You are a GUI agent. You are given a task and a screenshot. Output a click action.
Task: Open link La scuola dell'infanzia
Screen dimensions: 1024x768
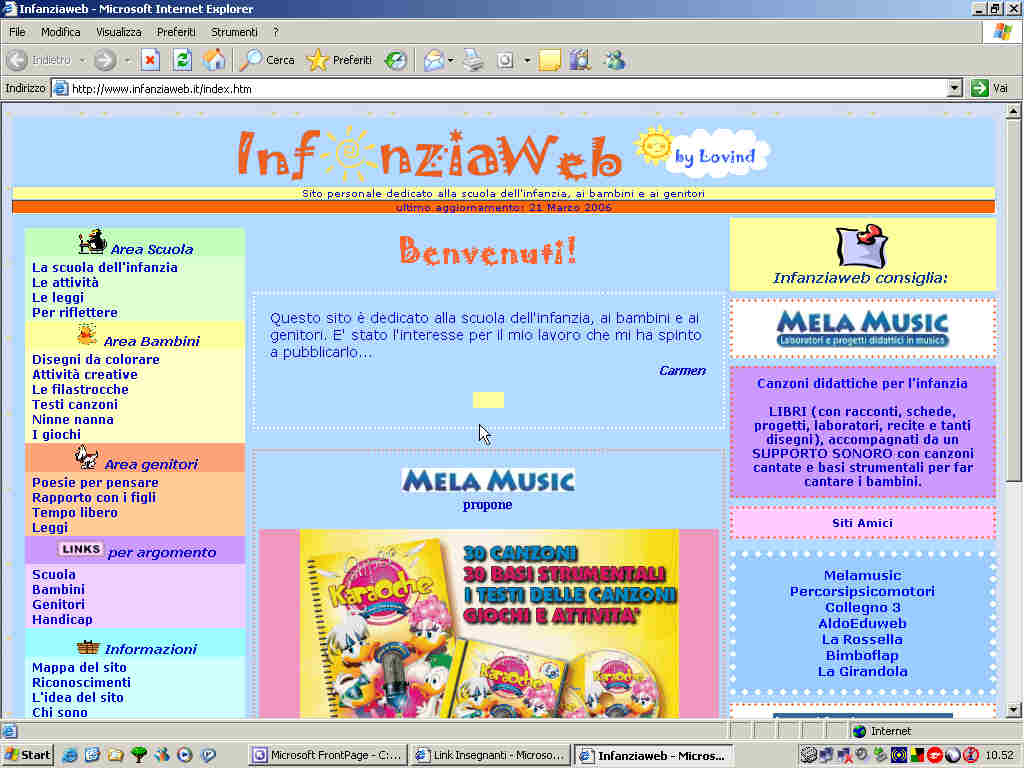[104, 267]
